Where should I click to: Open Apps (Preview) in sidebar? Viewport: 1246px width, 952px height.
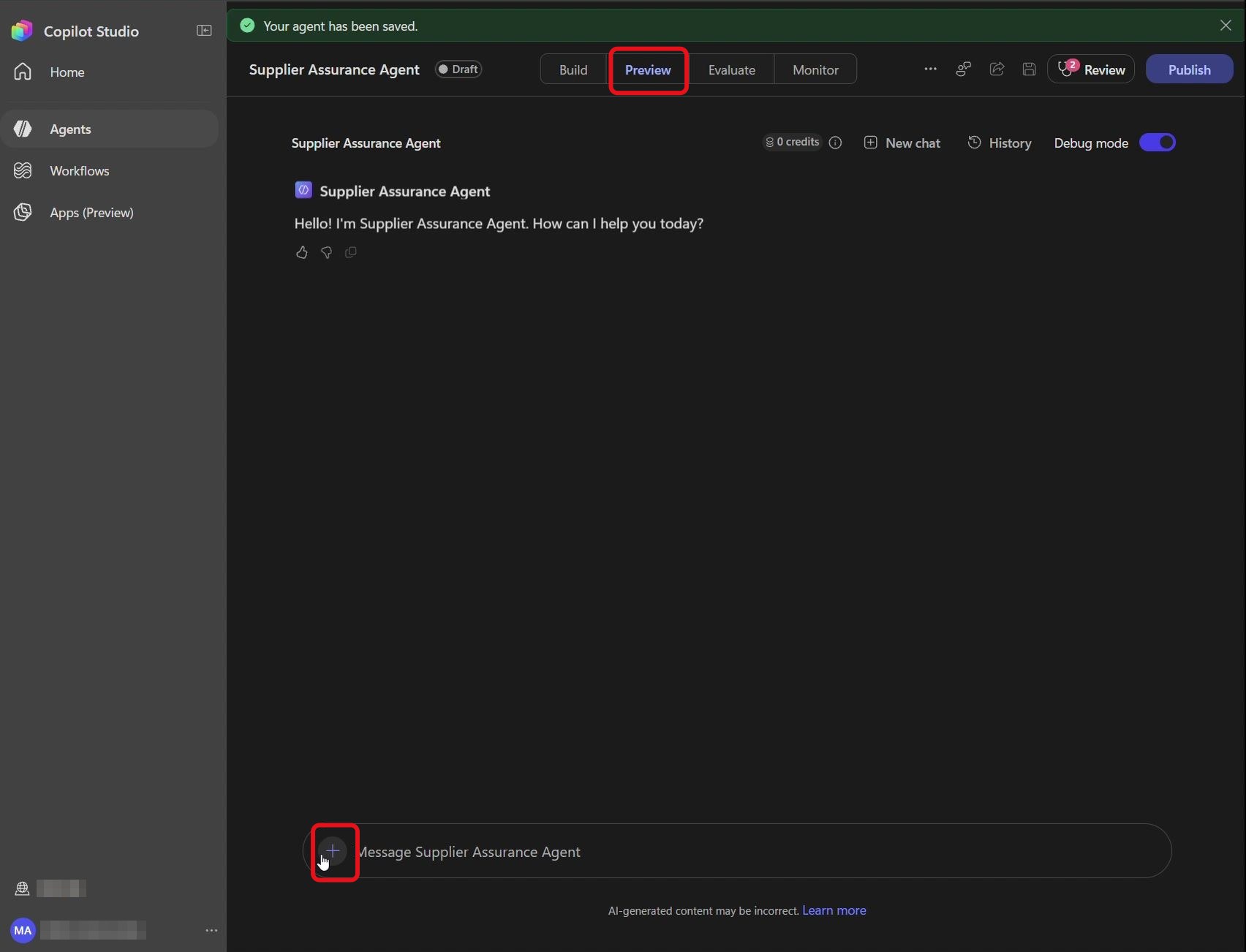[110, 212]
